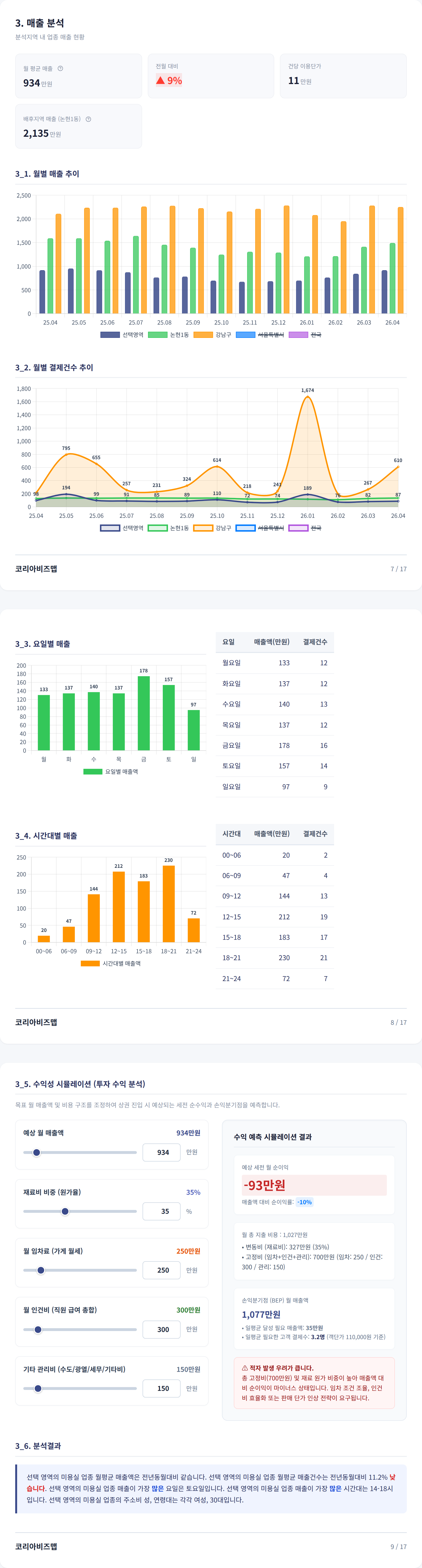Focus the 원가율 percent input showing 35
Image resolution: width=422 pixels, height=1568 pixels.
coord(161,1211)
